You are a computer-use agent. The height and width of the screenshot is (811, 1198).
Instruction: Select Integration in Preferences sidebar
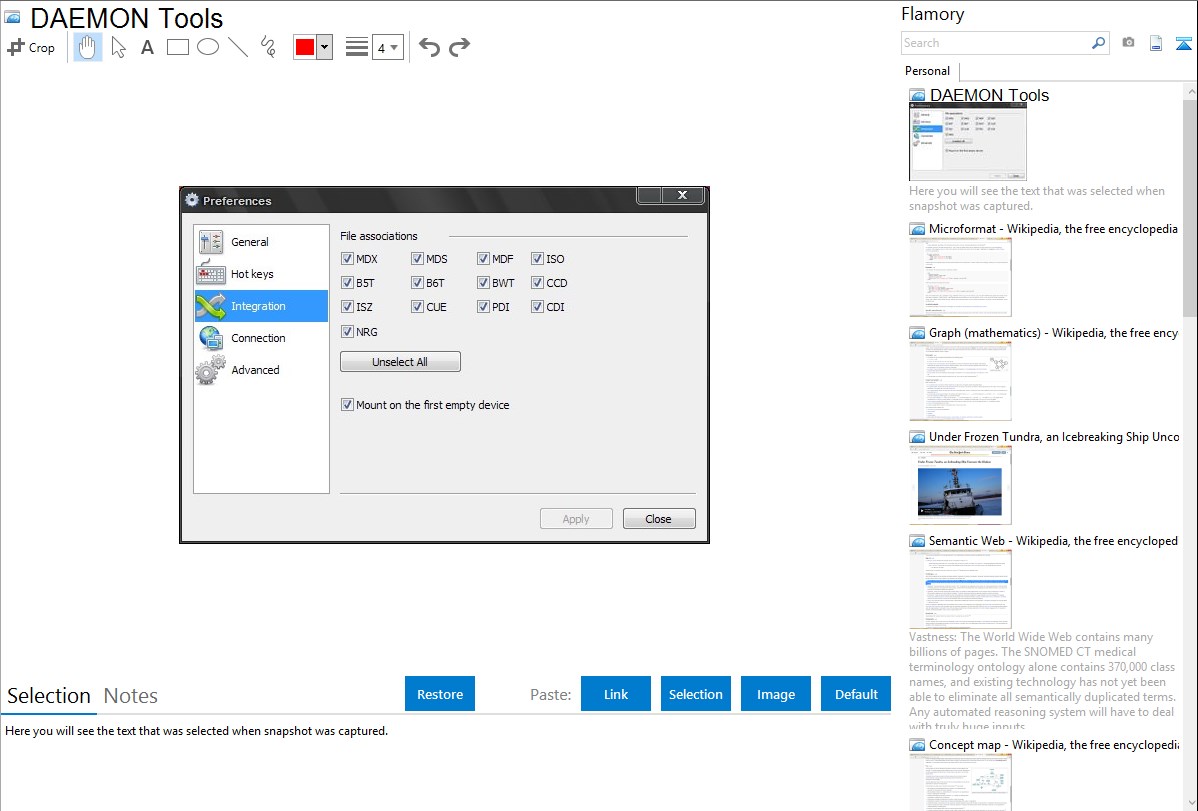click(x=261, y=306)
